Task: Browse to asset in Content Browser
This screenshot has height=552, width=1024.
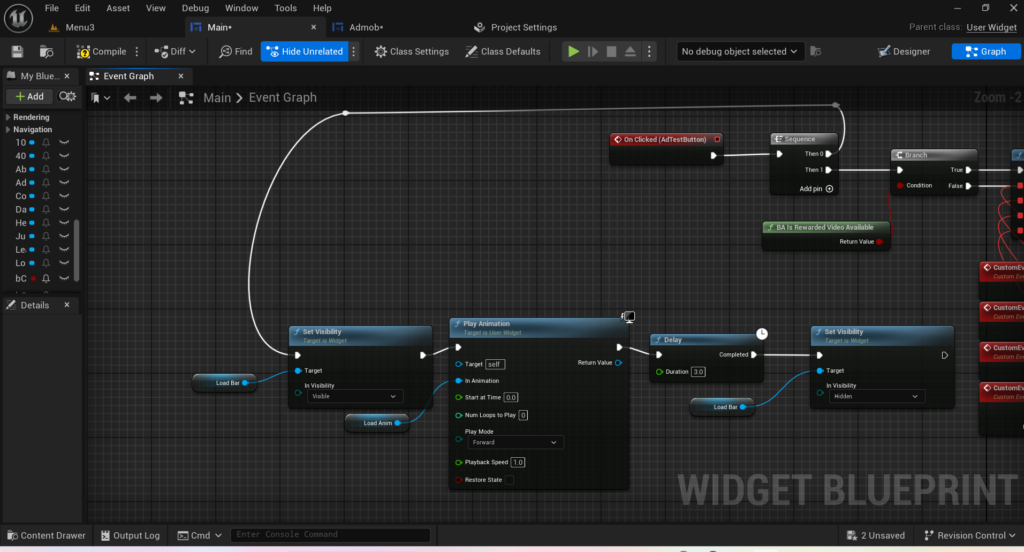Action: coord(46,52)
